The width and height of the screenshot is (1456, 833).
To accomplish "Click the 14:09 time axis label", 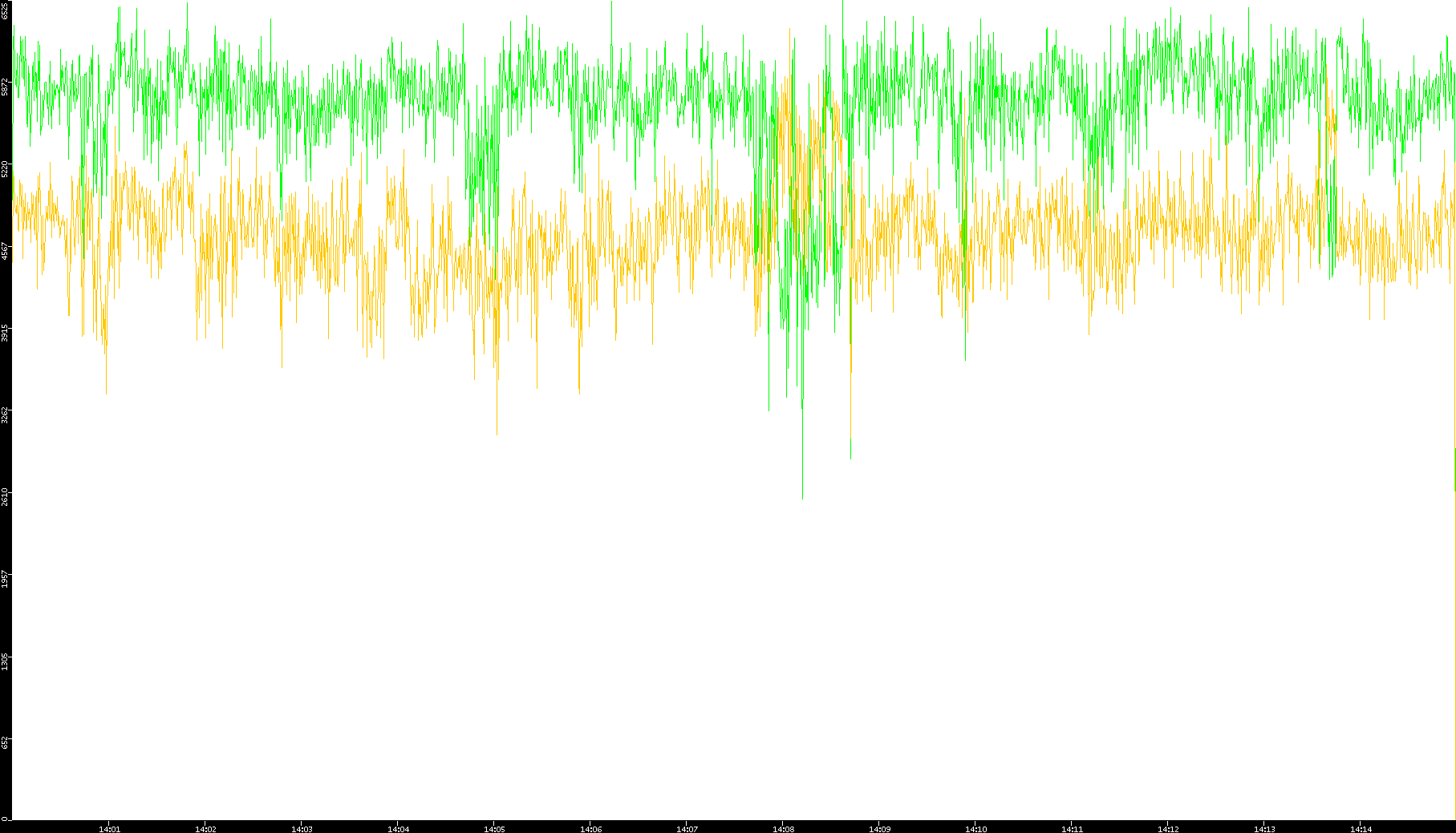I will [x=879, y=829].
